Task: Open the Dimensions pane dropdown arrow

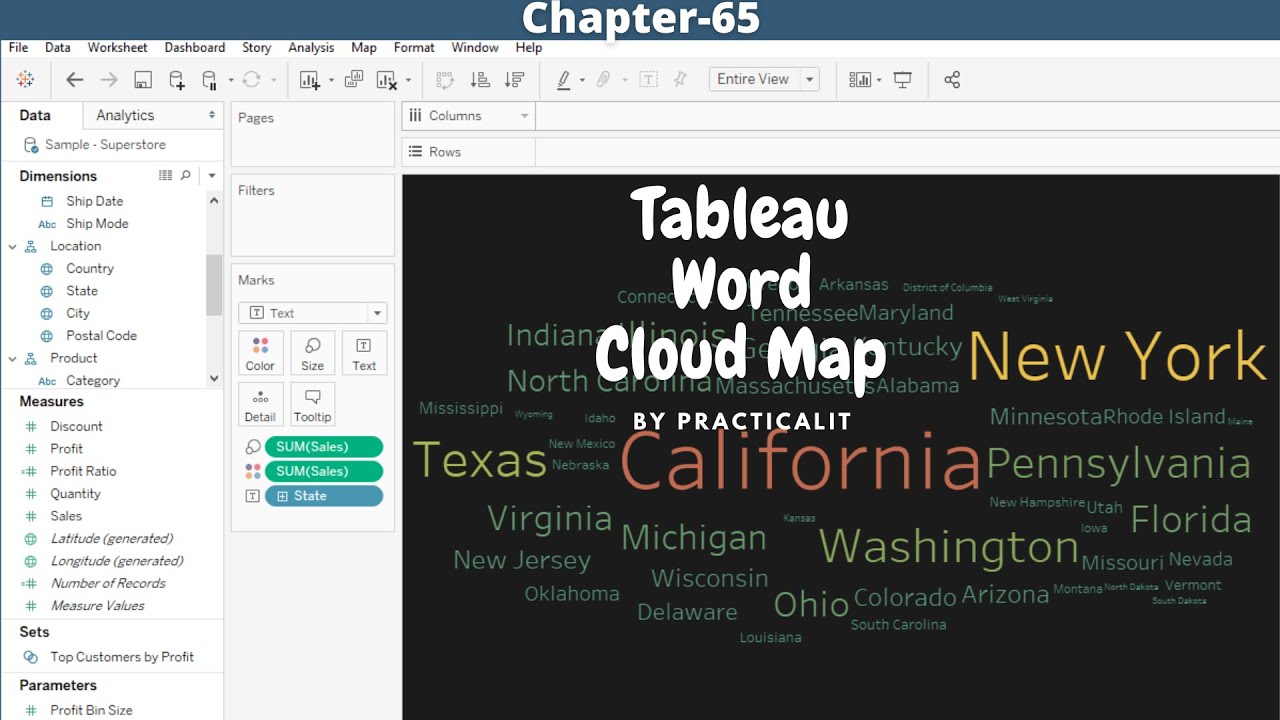Action: [212, 176]
